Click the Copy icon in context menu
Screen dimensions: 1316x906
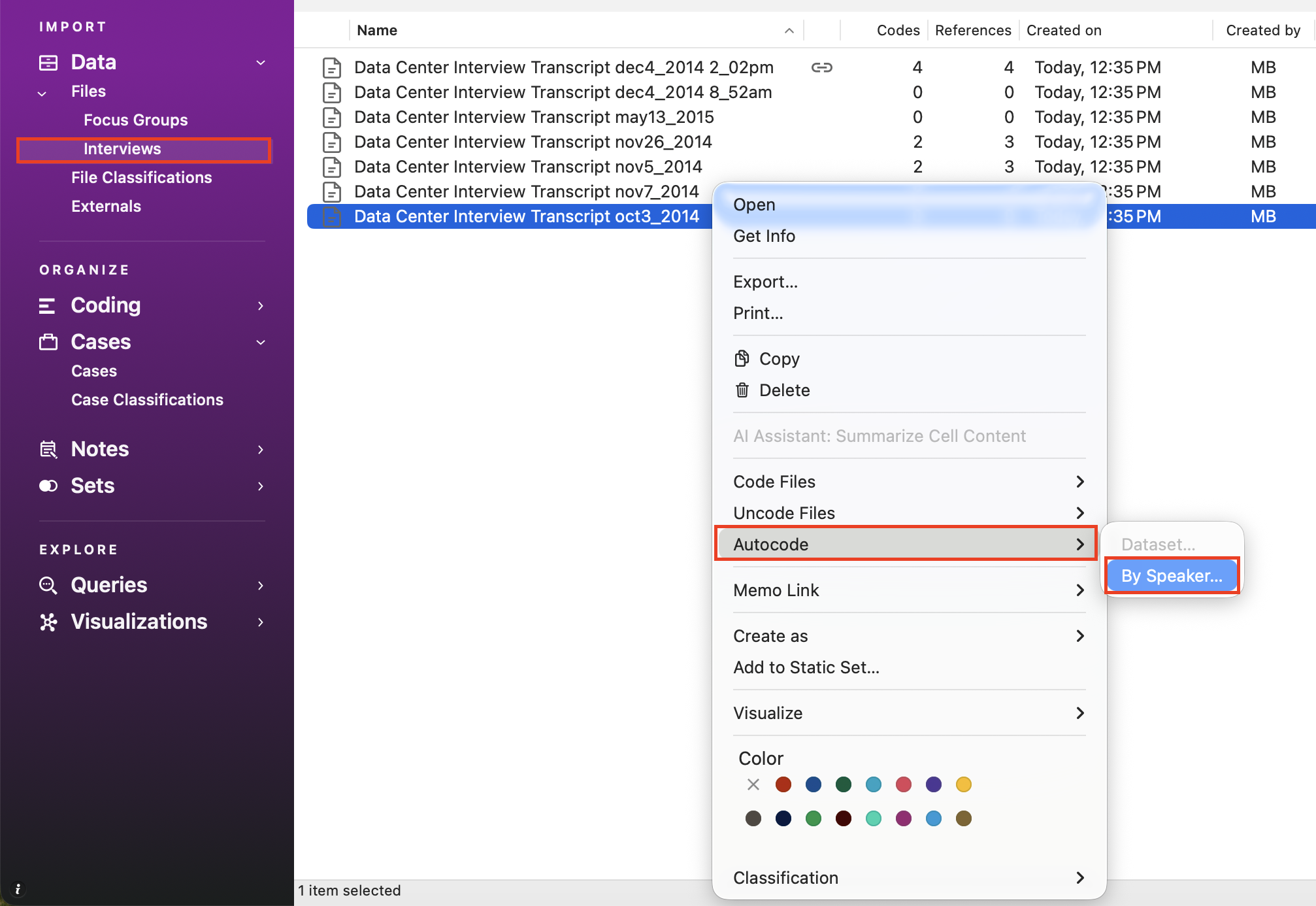pyautogui.click(x=742, y=358)
